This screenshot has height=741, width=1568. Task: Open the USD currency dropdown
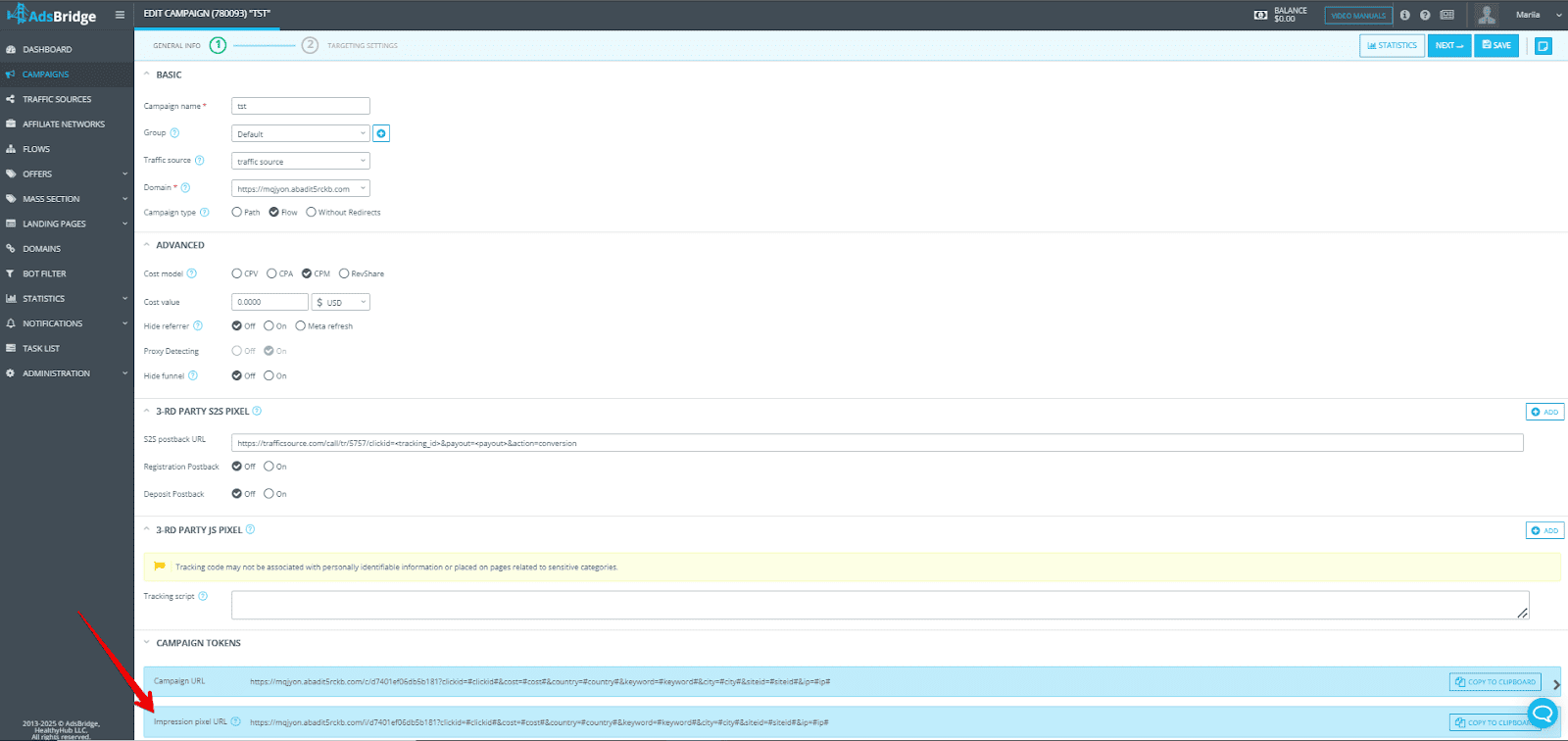(341, 302)
